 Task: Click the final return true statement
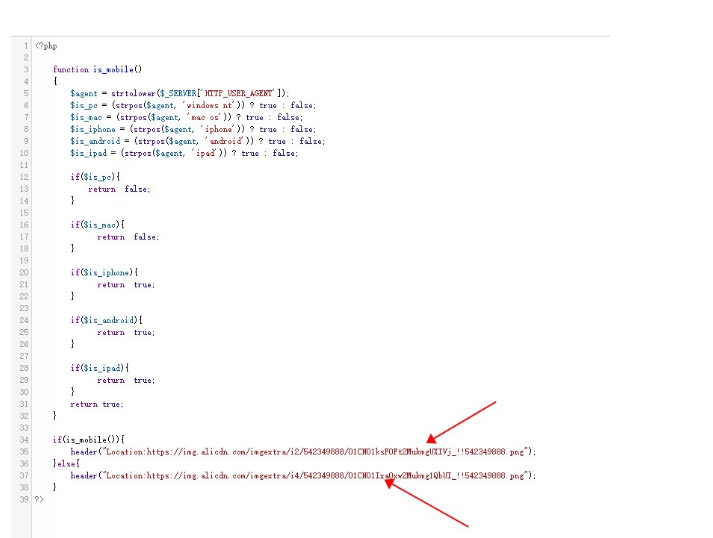pyautogui.click(x=96, y=404)
